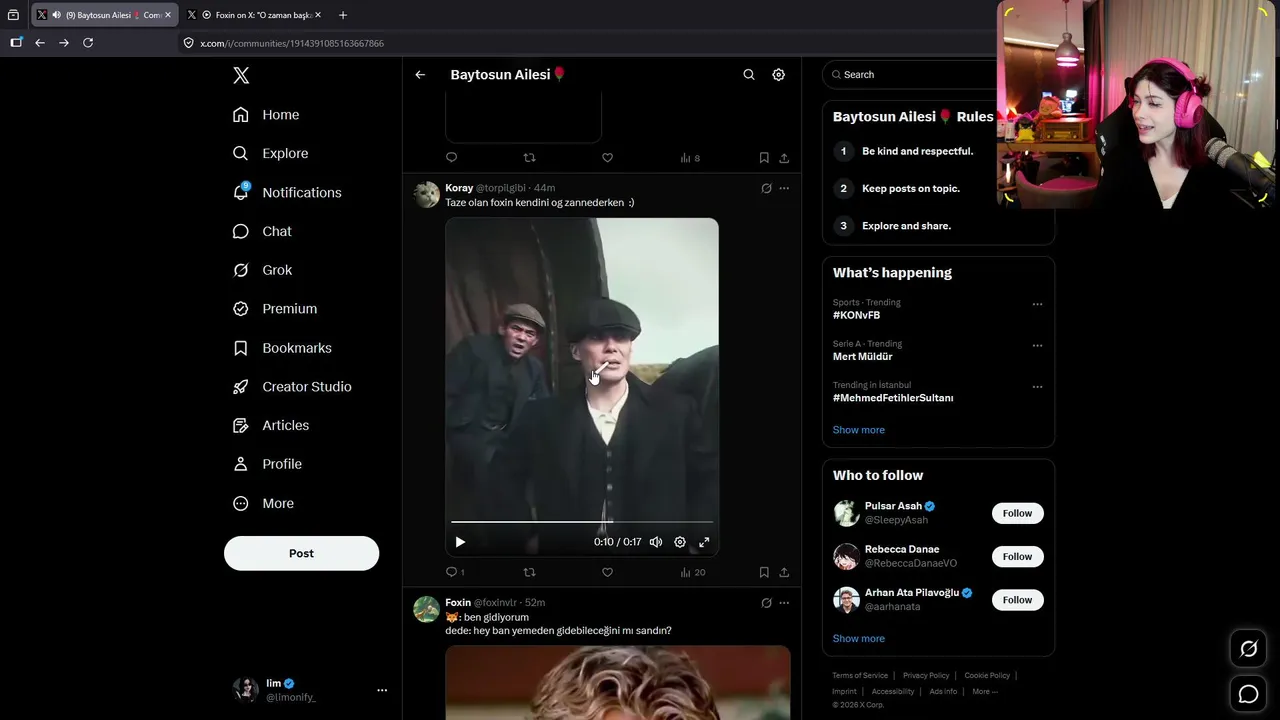
Task: Open more options for Mert Müldür trend
Action: (1037, 345)
